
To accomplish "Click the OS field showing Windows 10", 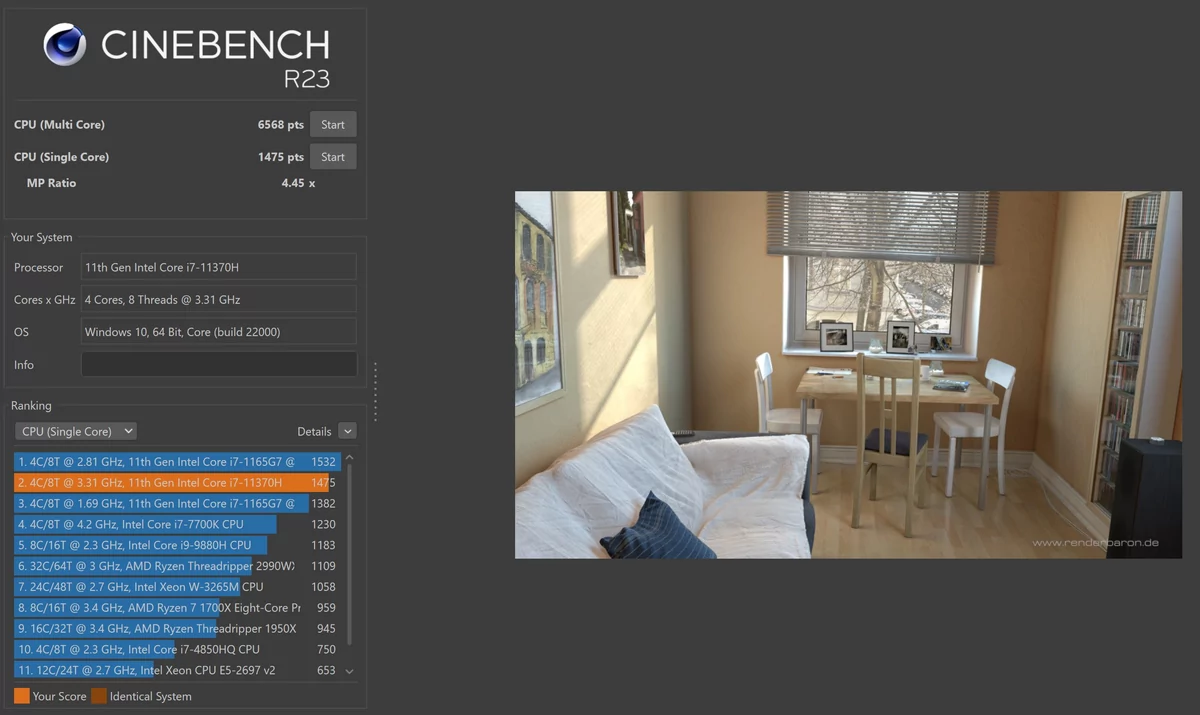I will (219, 331).
